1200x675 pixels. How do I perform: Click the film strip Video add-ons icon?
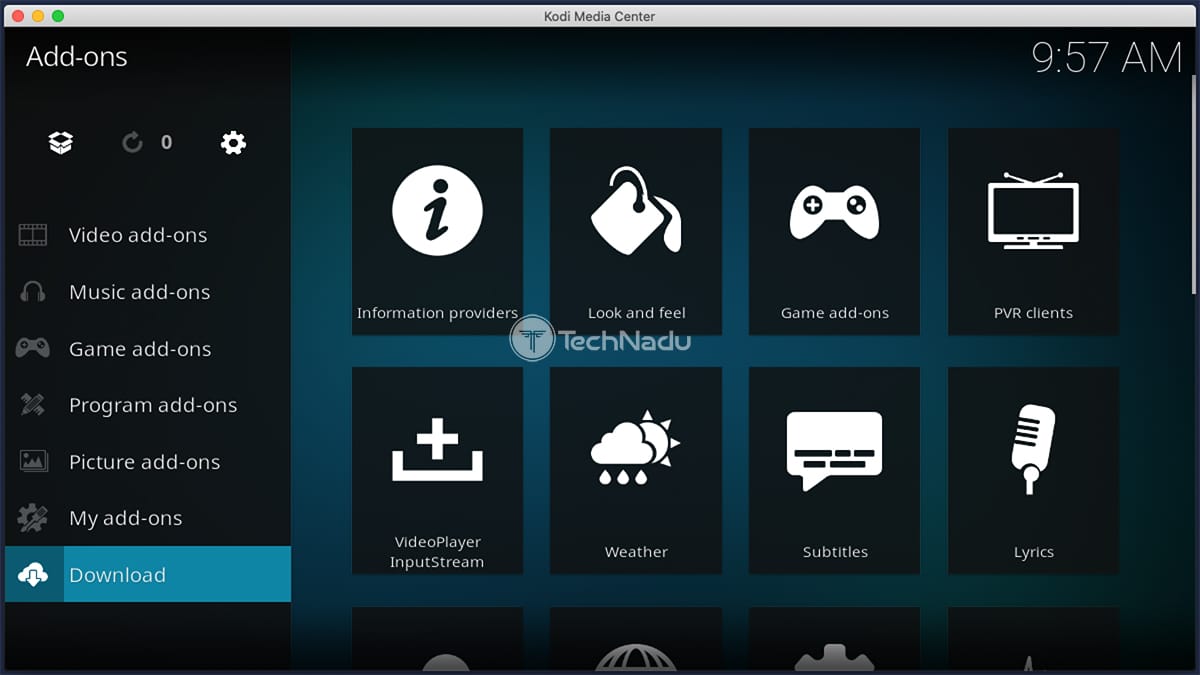click(33, 235)
